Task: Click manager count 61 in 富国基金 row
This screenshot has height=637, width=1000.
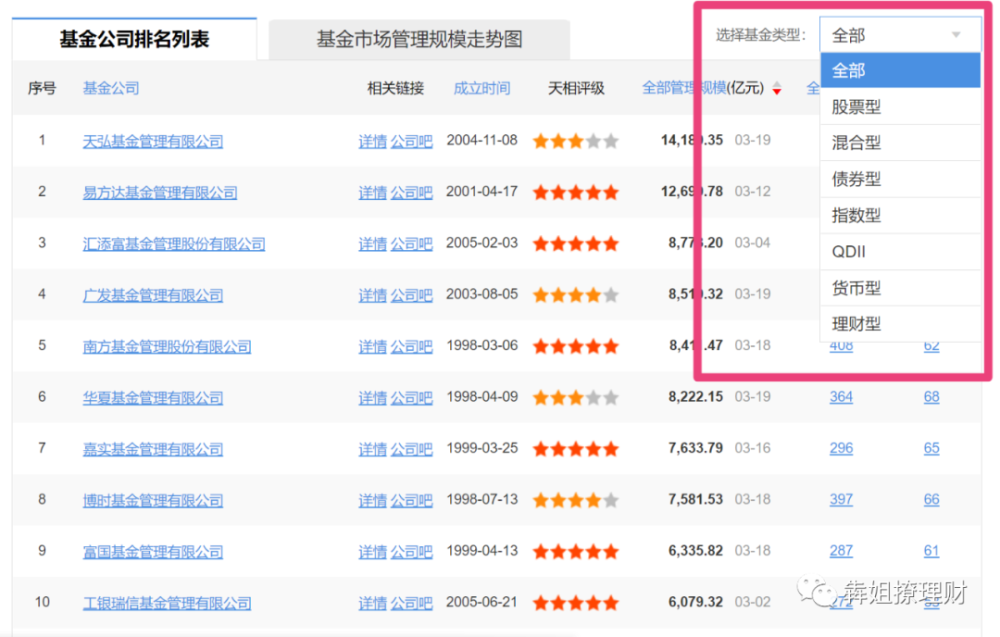Action: tap(932, 550)
